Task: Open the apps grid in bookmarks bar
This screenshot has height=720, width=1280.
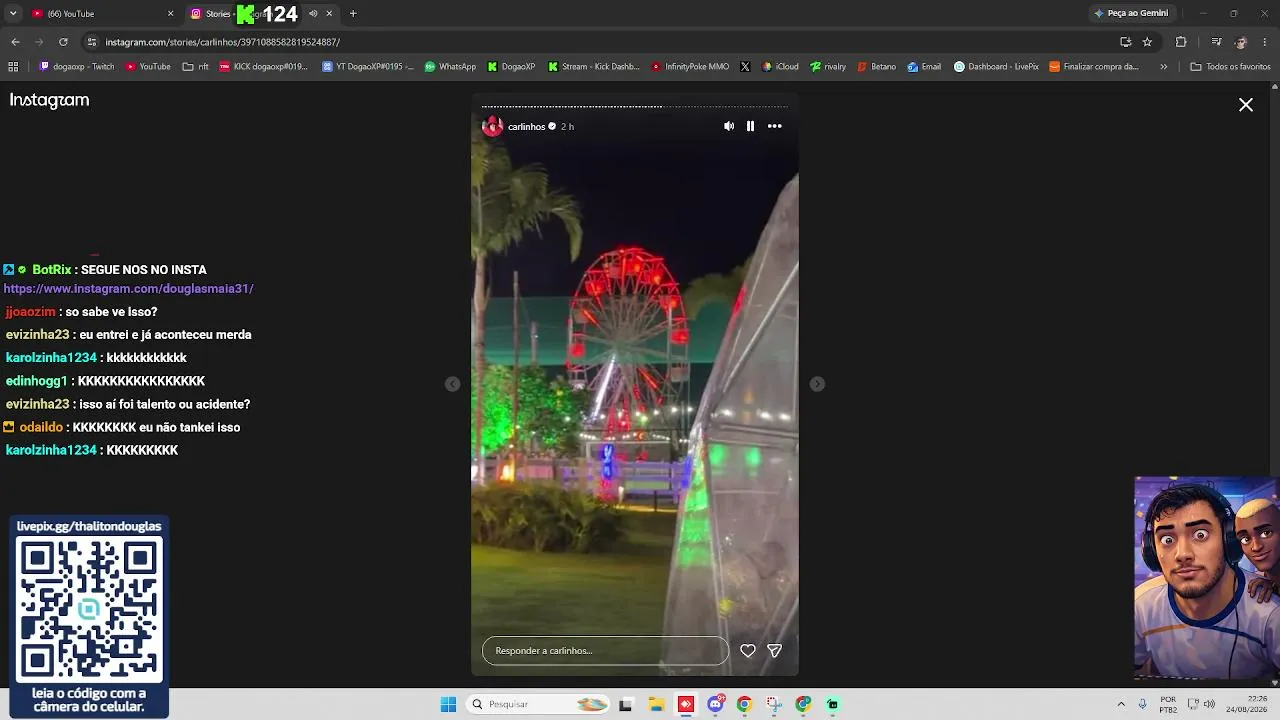Action: tap(13, 67)
